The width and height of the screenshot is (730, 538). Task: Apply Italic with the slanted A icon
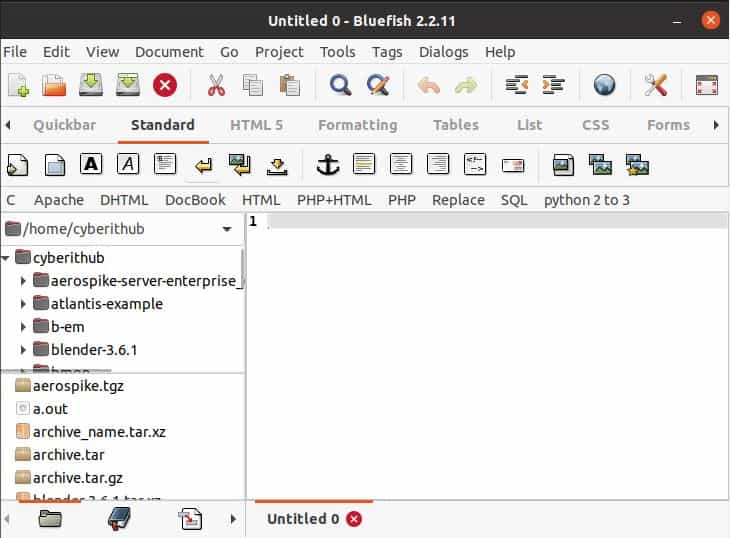tap(128, 164)
